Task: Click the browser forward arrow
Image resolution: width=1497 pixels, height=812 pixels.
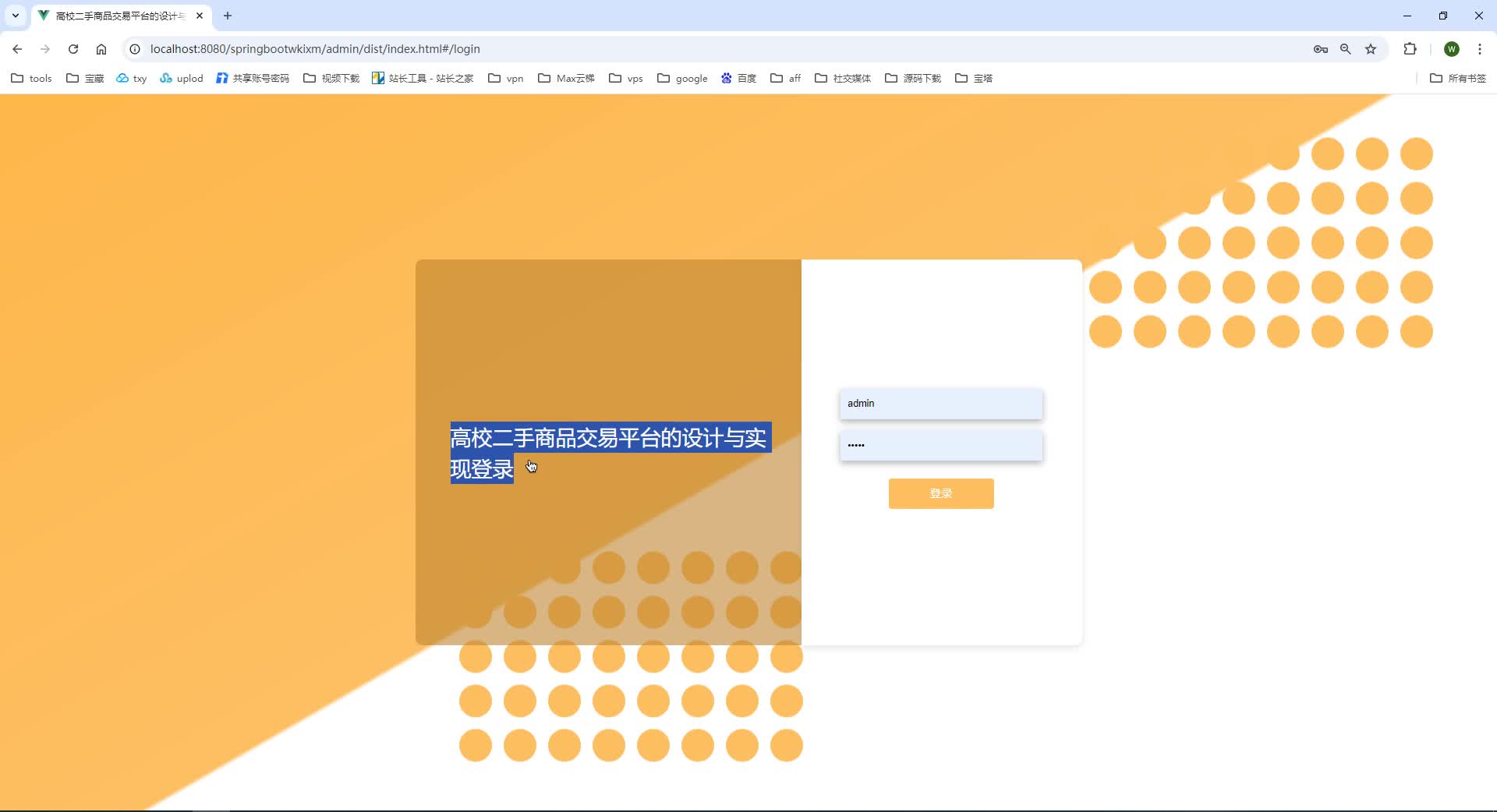Action: coord(45,49)
